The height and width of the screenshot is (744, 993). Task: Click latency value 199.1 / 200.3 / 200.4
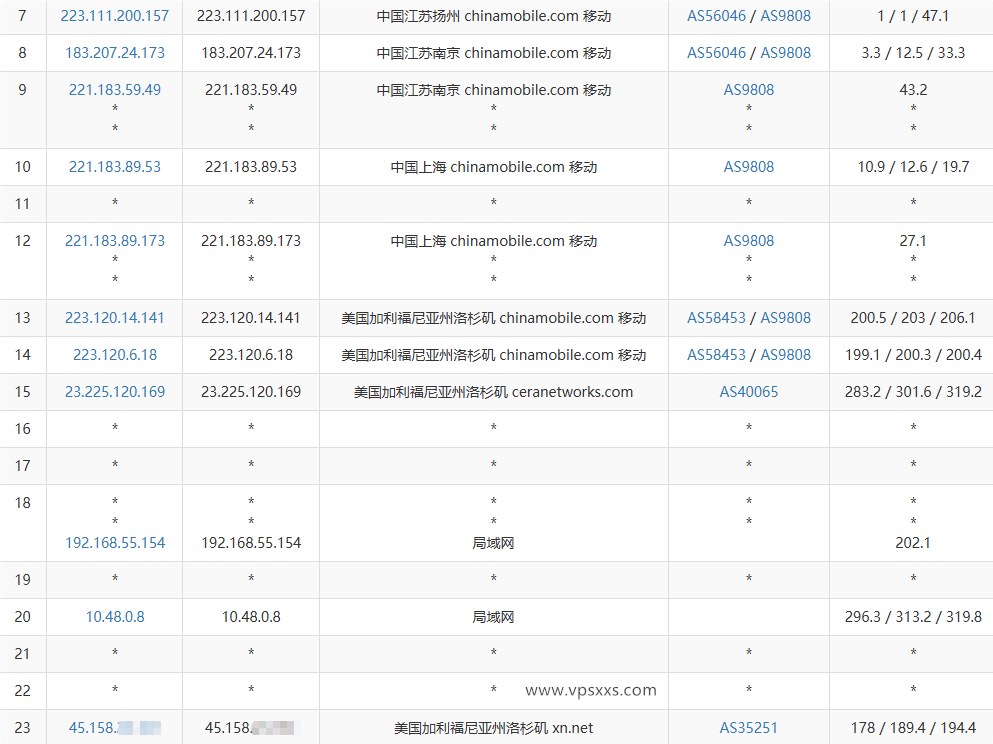(913, 355)
